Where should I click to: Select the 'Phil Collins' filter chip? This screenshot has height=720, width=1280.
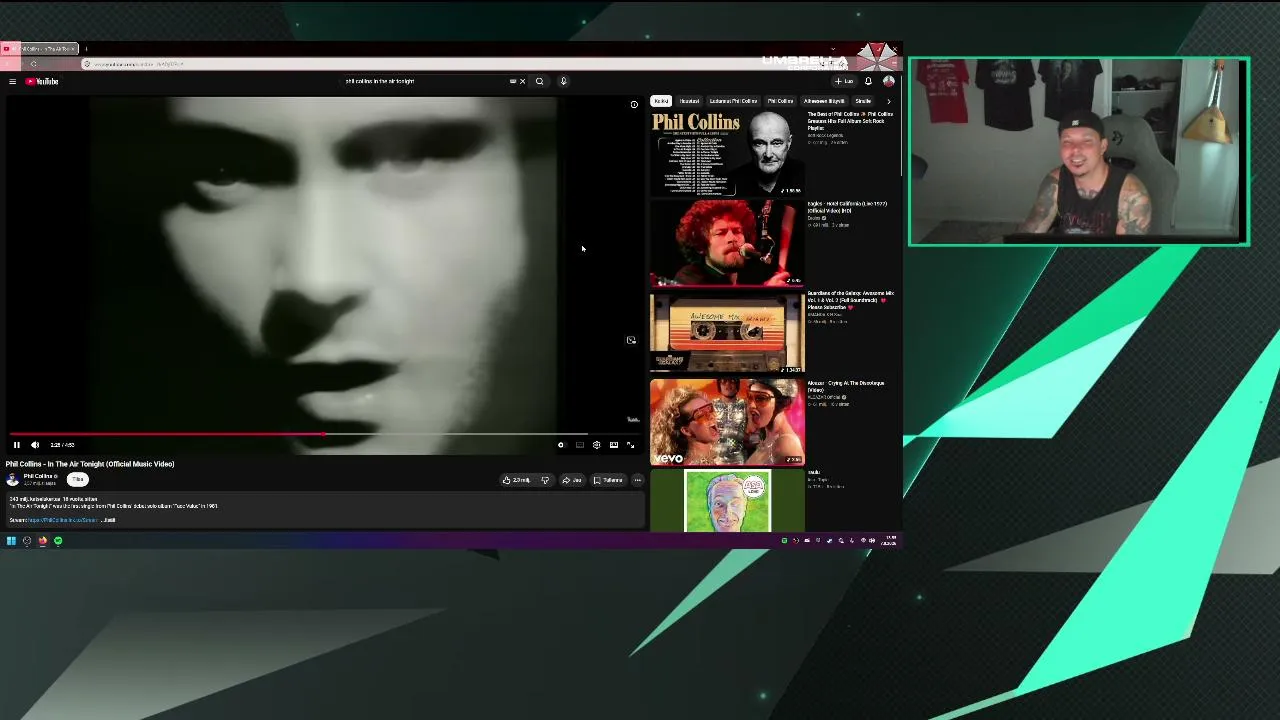780,101
